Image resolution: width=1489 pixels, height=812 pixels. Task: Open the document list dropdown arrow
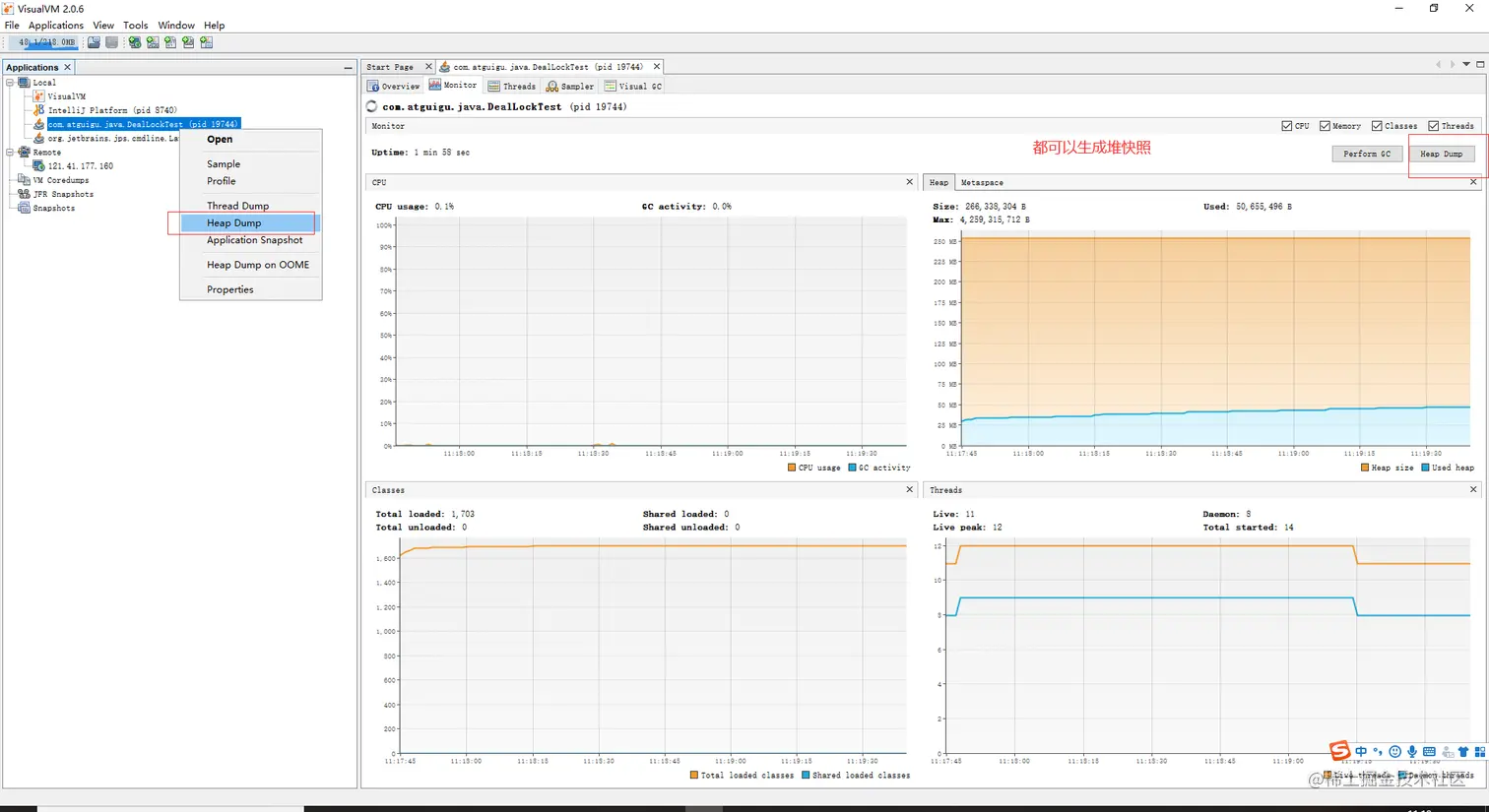(1466, 65)
